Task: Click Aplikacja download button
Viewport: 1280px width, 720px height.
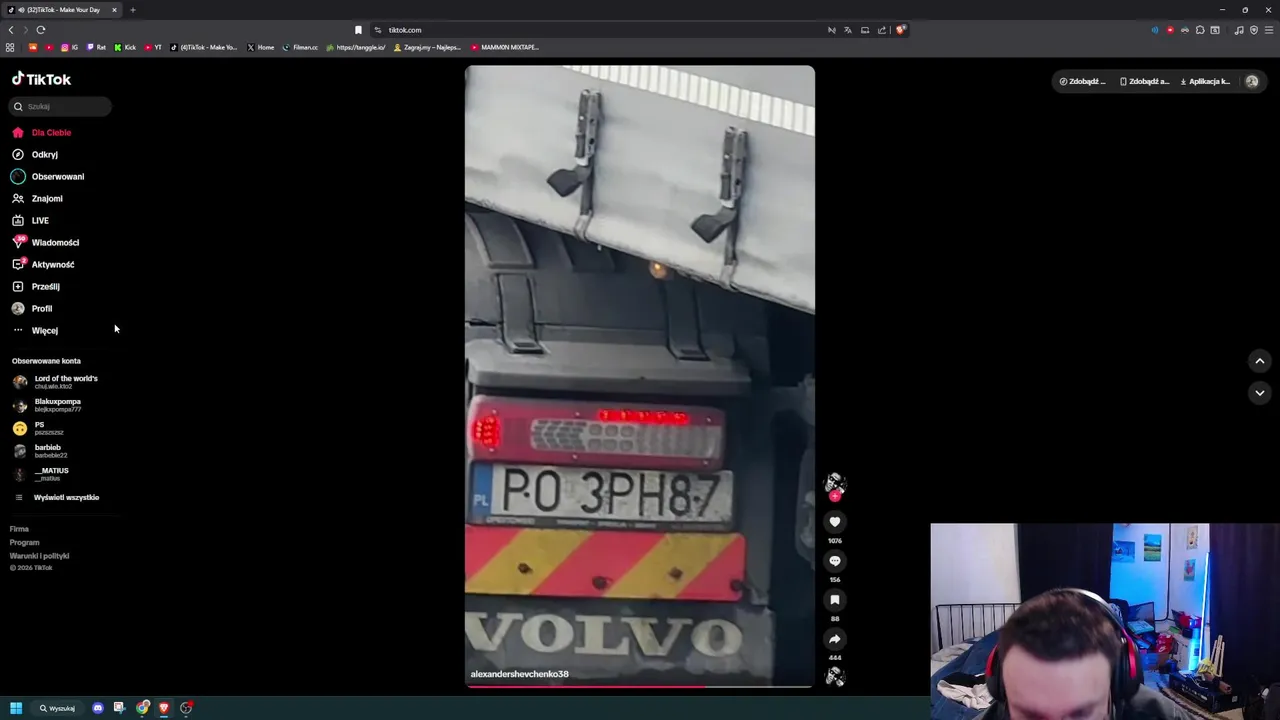Action: tap(1205, 81)
